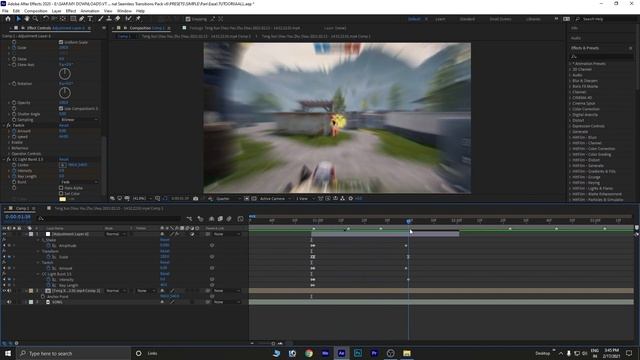Toggle the timeline motion blur icon
Viewport: 640px width, 360px height.
coord(229,219)
